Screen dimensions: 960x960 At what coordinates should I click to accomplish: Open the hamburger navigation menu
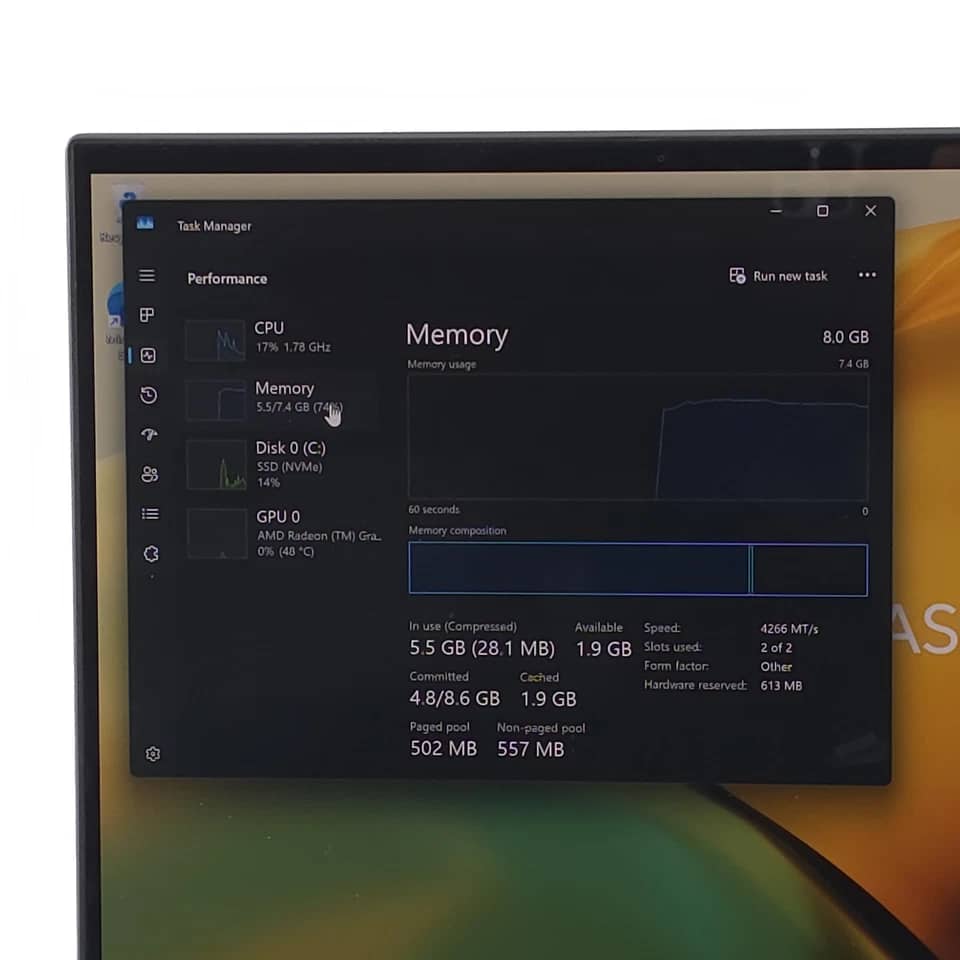click(x=146, y=276)
